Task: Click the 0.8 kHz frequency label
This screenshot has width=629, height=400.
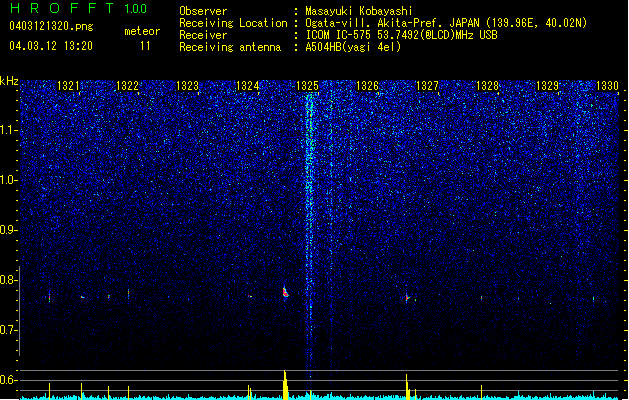Action: [9, 280]
